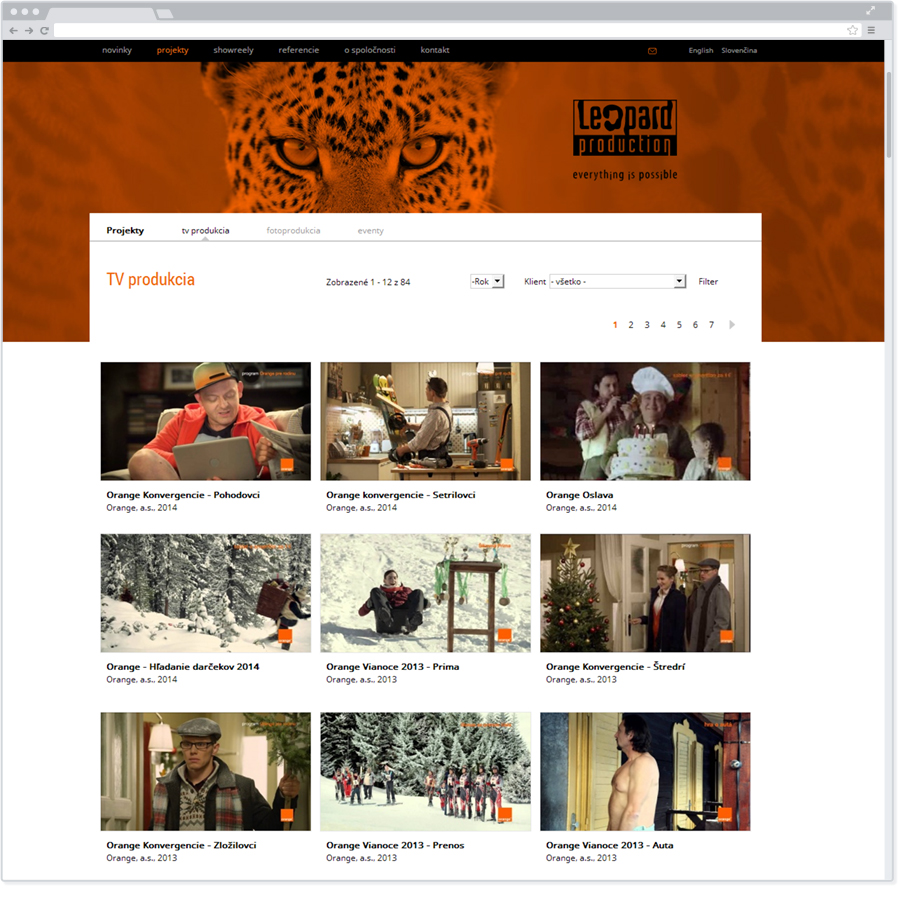Screen dimensions: 900x900
Task: Click the envelope icon in the navigation bar
Action: (x=652, y=50)
